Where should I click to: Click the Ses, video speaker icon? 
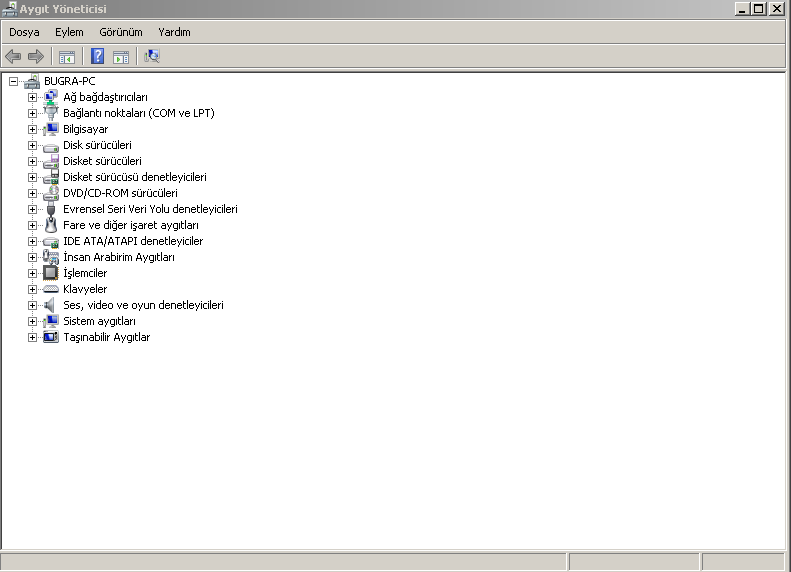click(x=49, y=305)
